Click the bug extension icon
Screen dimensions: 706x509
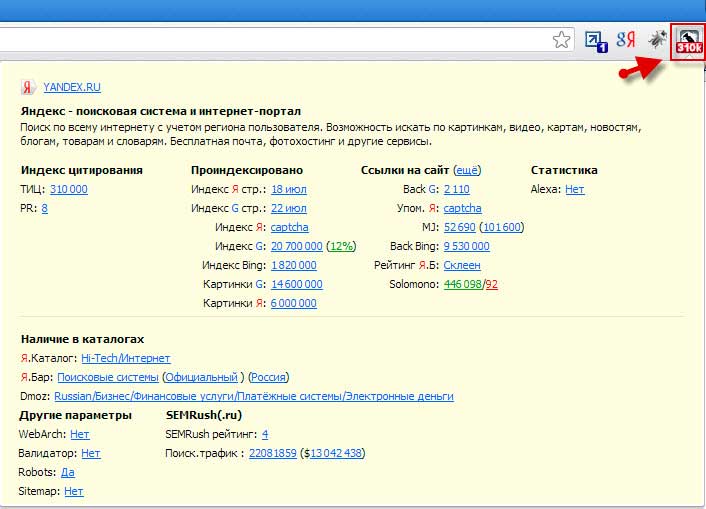pyautogui.click(x=657, y=40)
